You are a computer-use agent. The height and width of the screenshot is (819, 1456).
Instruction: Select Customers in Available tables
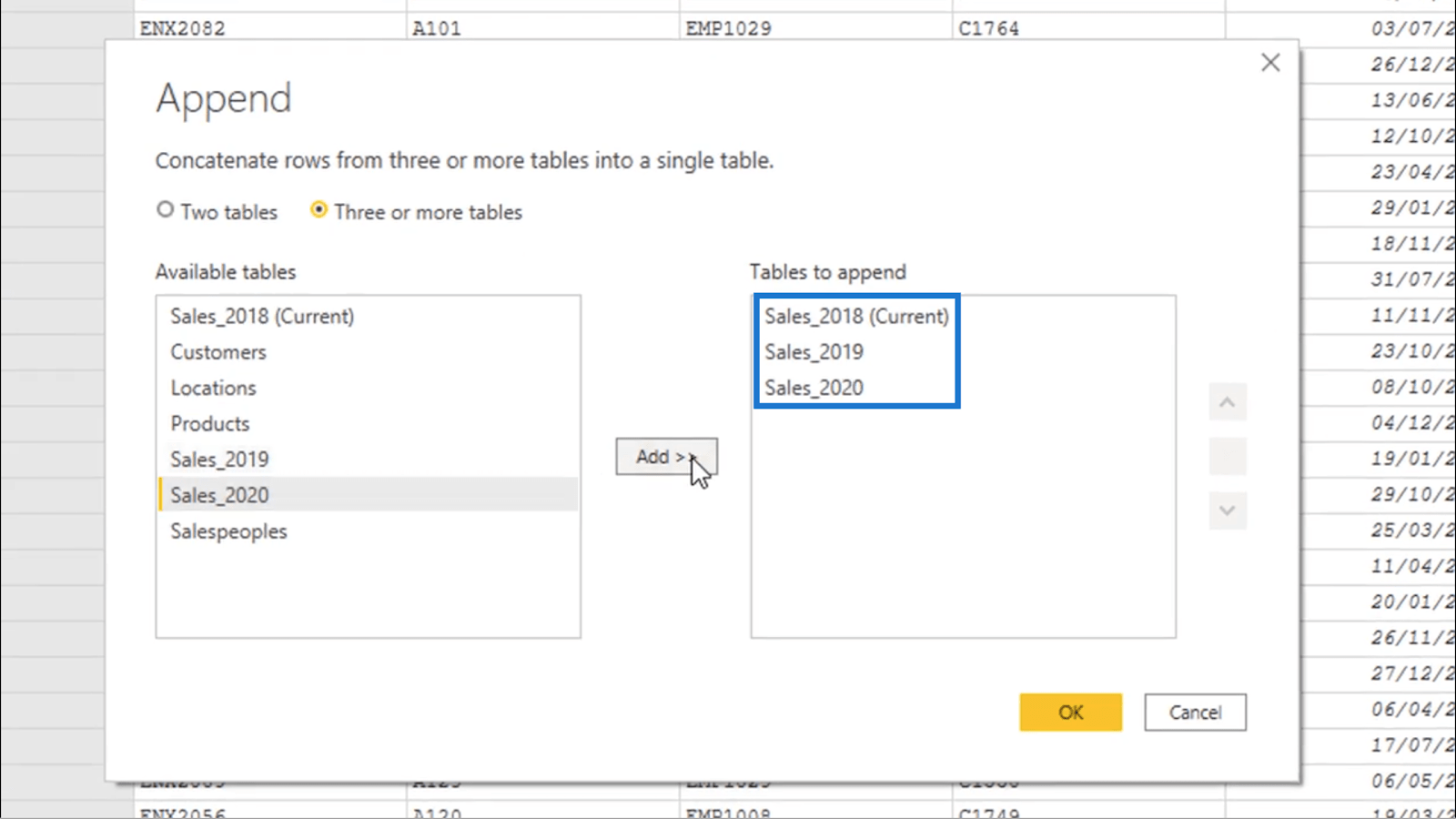pos(368,352)
